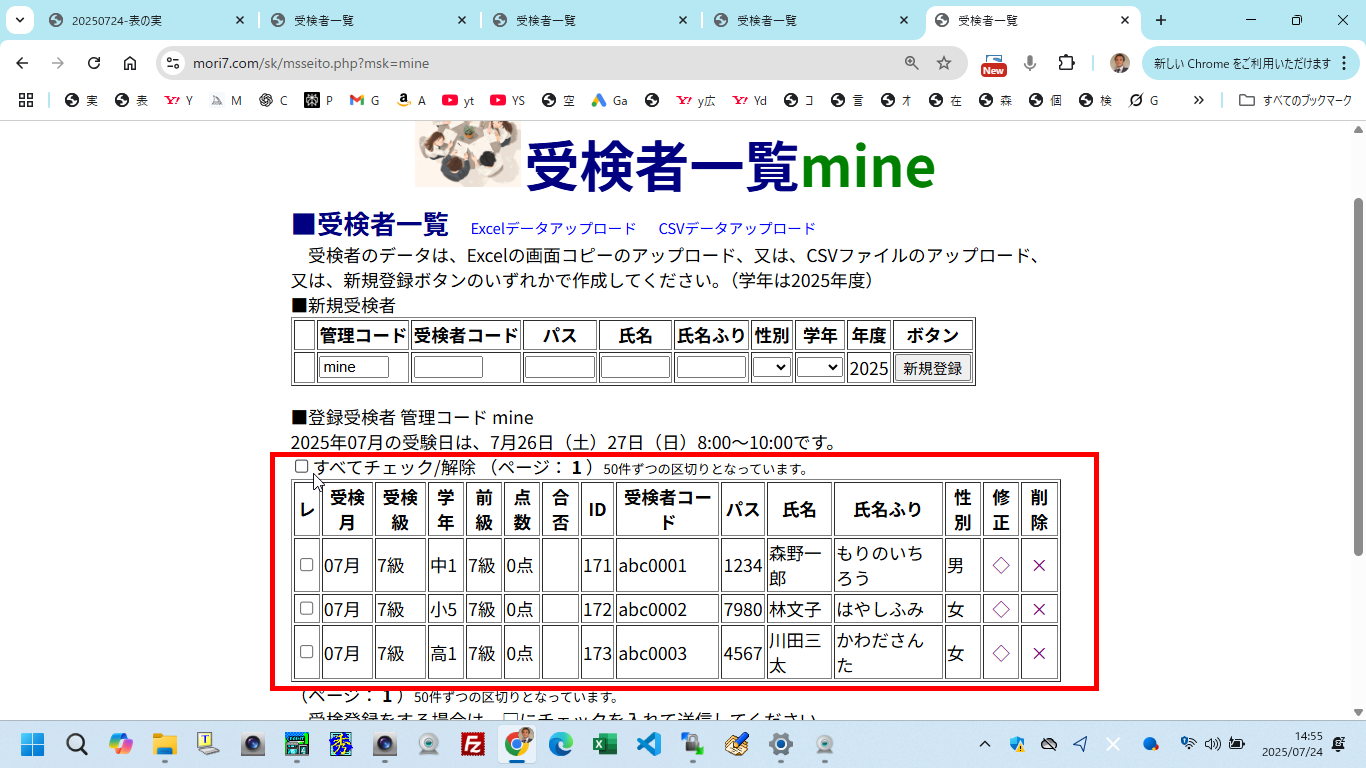Open Excel from the taskbar

(604, 744)
